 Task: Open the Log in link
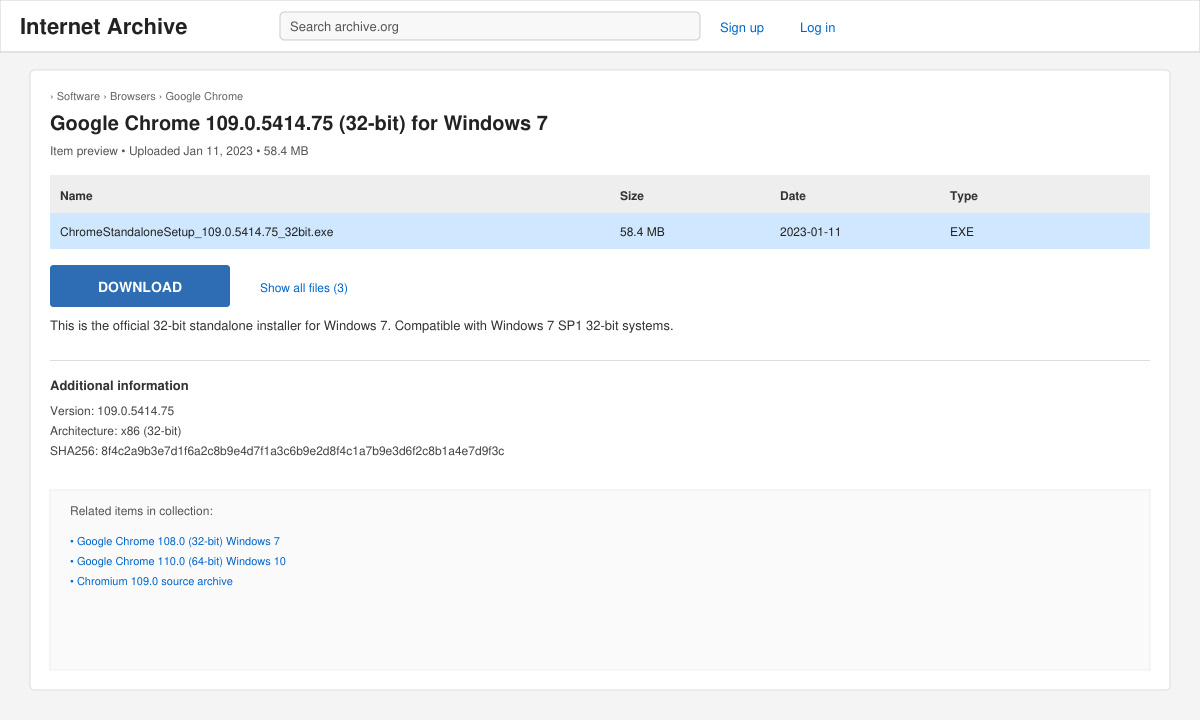pos(817,27)
